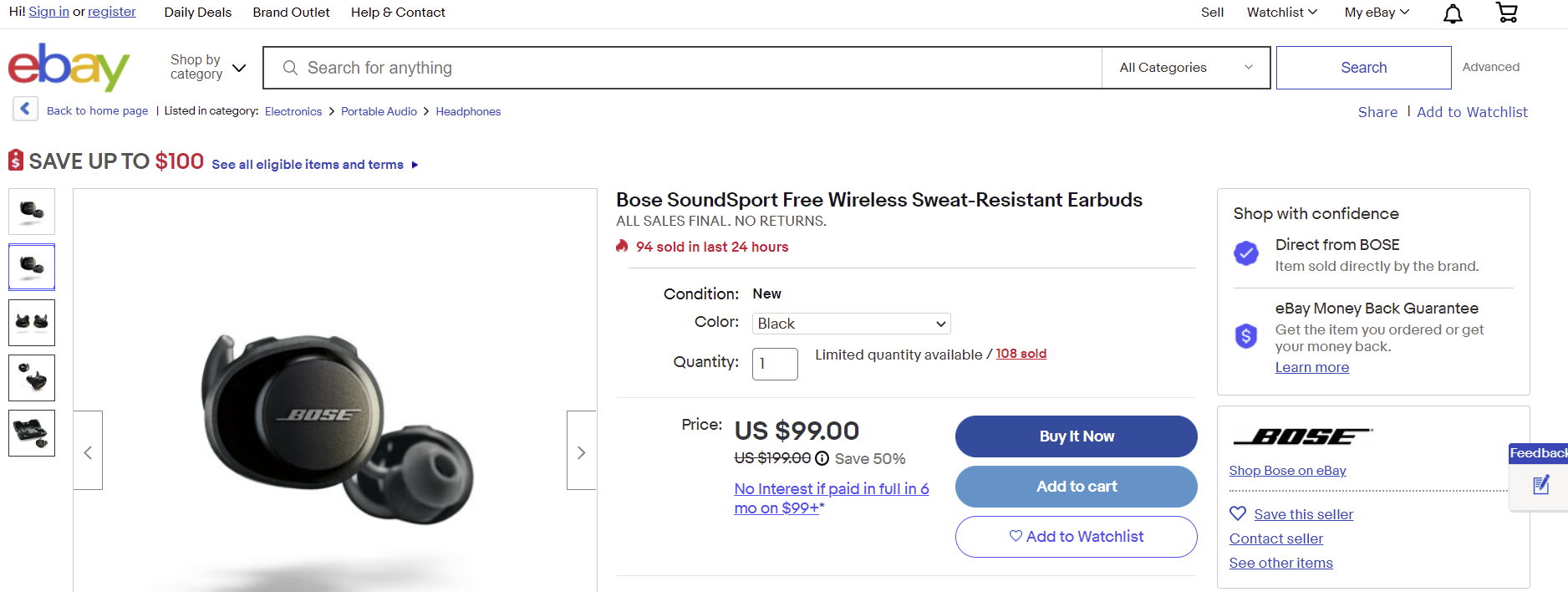
Task: Click Add to cart
Action: pos(1077,487)
